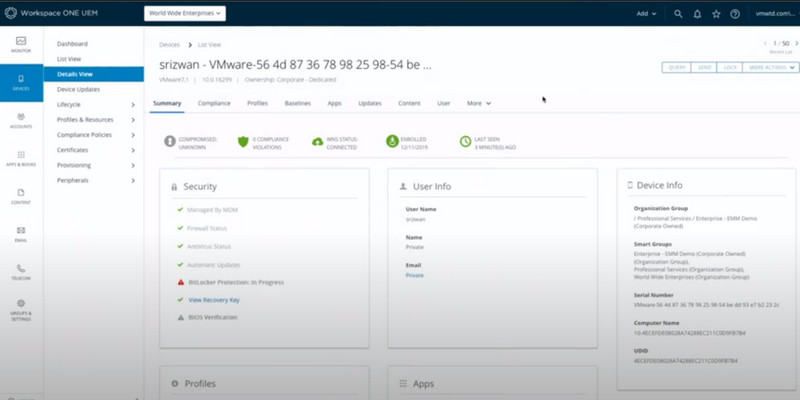Select Details View in the submenu
Viewport: 800px width, 400px height.
(93, 74)
